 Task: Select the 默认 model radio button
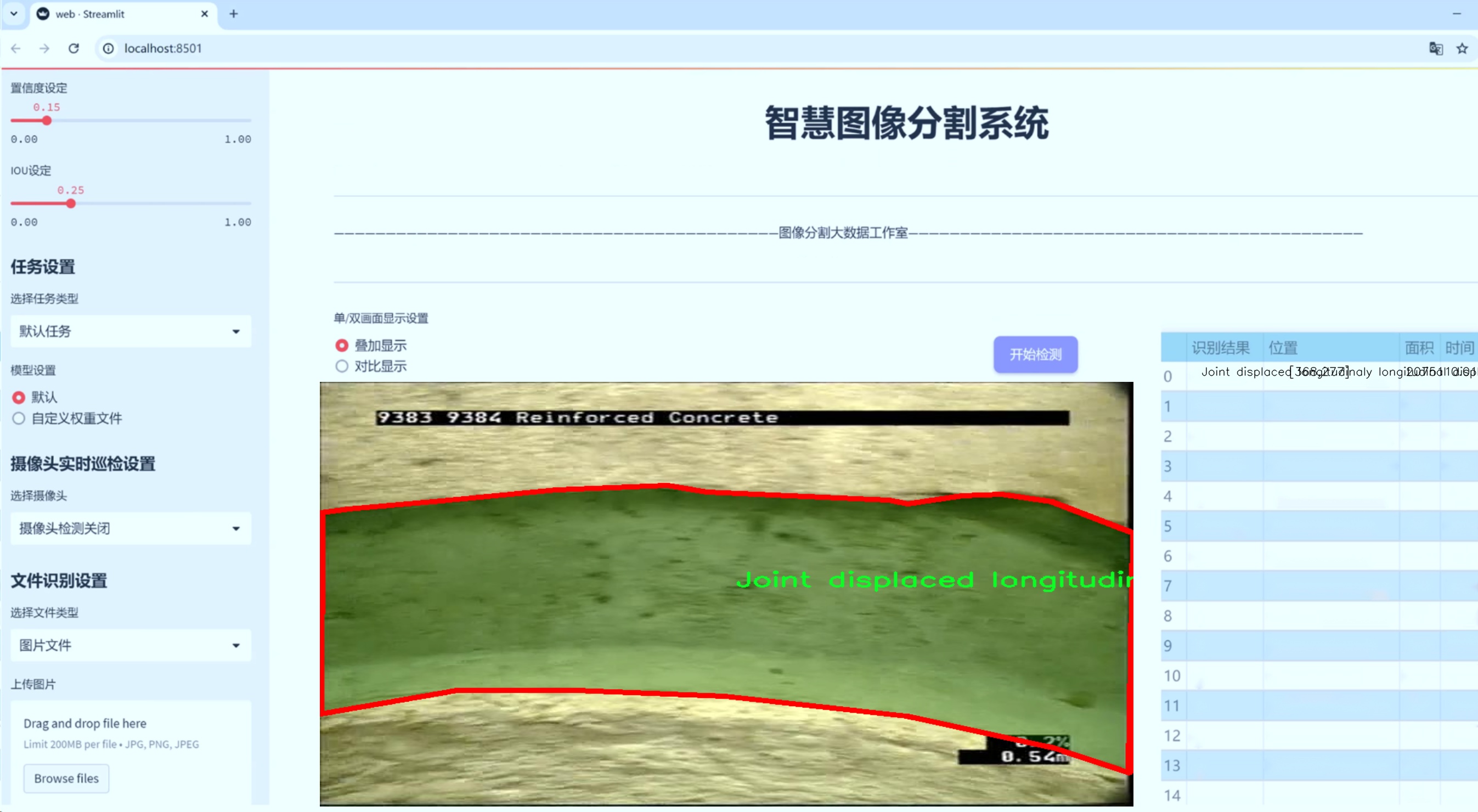(19, 397)
